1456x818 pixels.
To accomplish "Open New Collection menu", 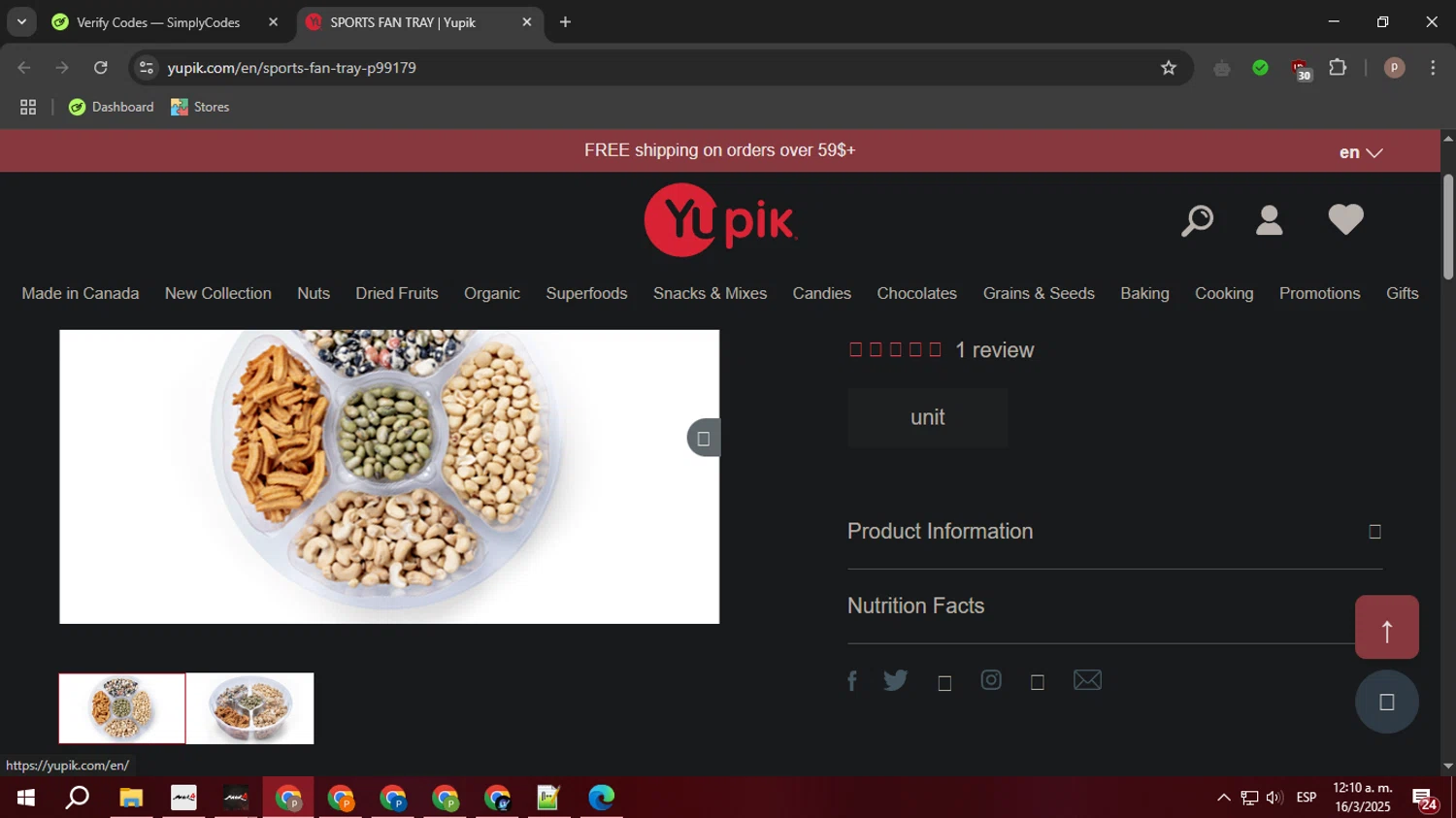I will 218,293.
